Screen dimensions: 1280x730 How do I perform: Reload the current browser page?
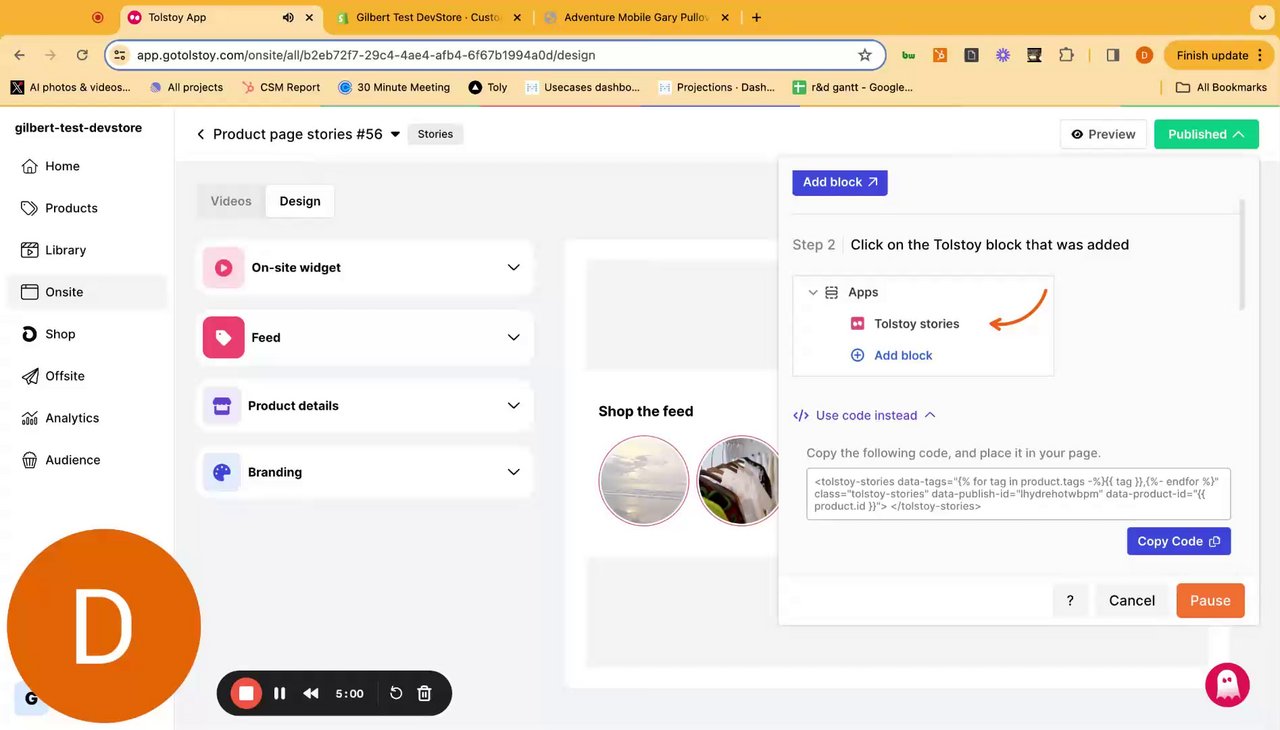coord(82,55)
